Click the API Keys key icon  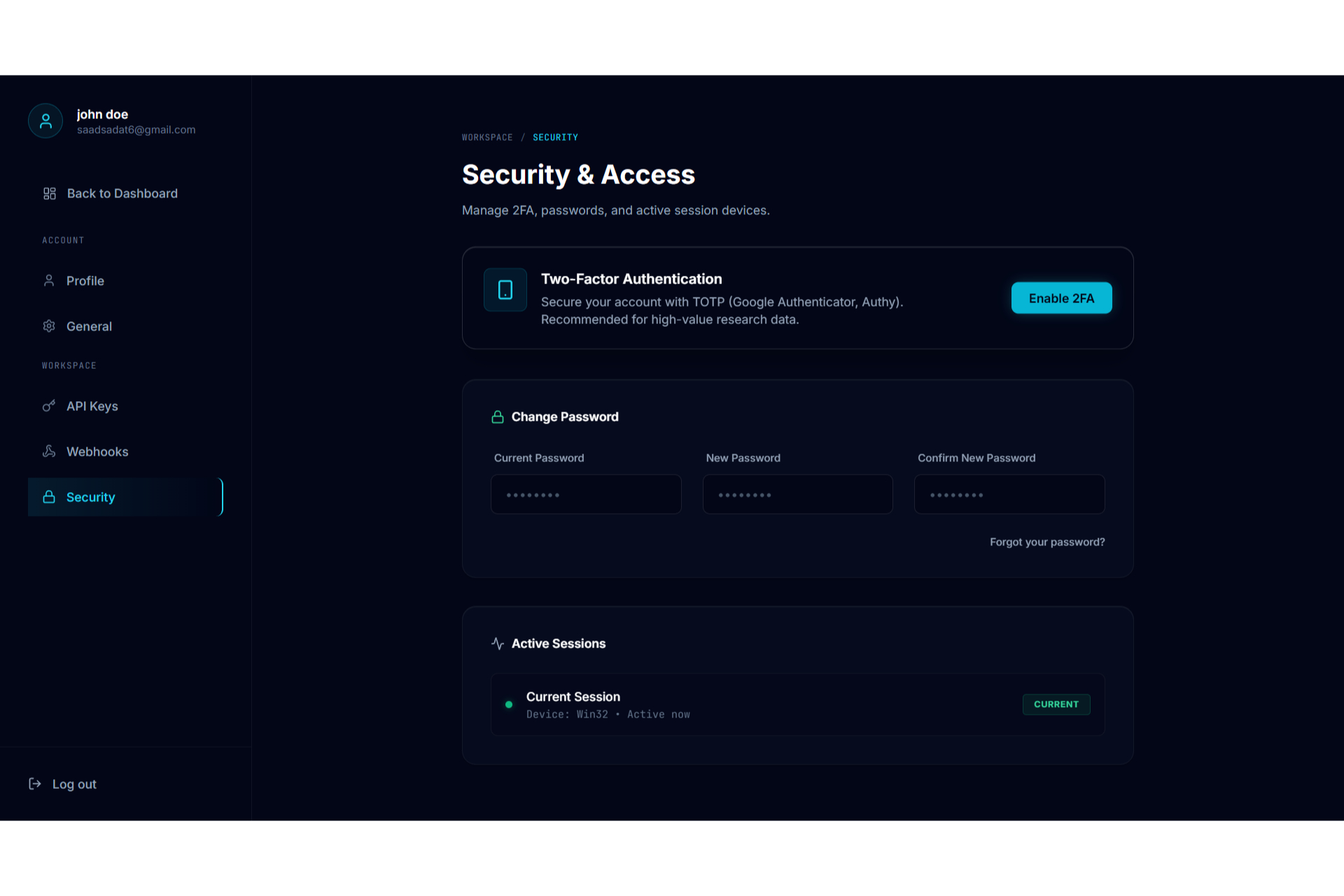[x=49, y=406]
